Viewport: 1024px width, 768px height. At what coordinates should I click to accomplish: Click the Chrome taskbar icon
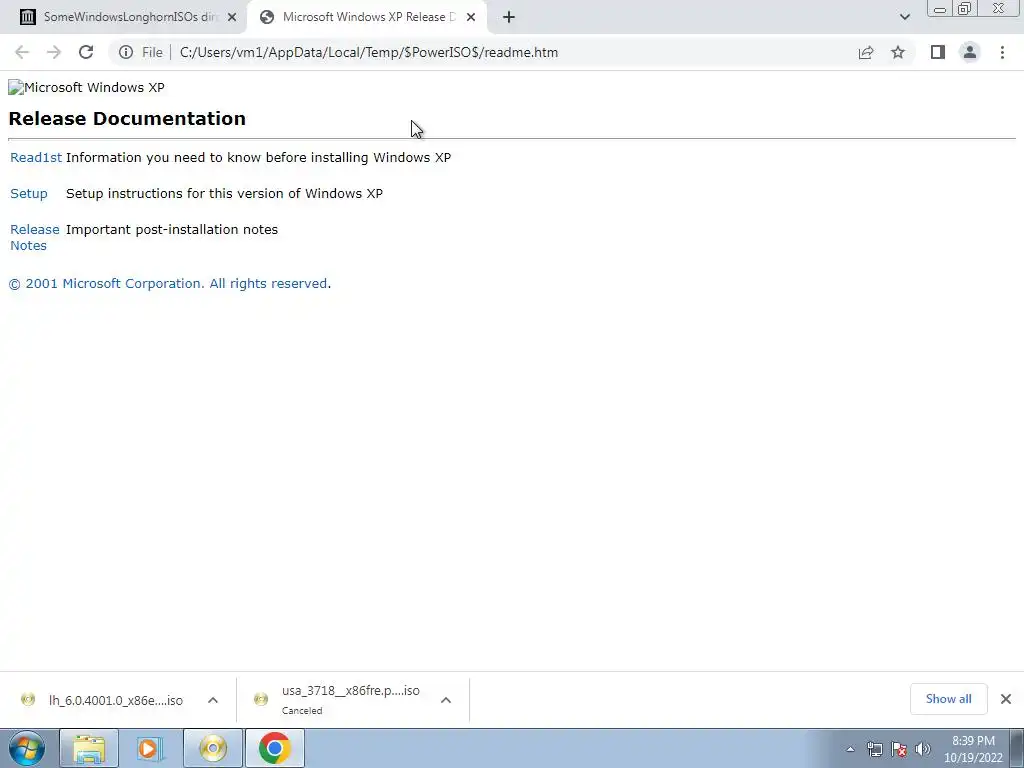[x=275, y=748]
